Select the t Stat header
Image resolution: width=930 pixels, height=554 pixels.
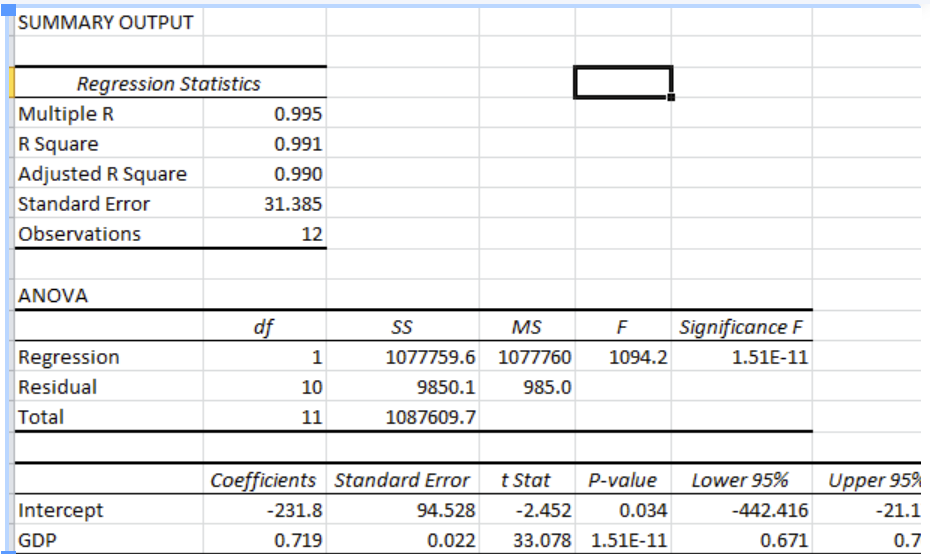pos(527,480)
